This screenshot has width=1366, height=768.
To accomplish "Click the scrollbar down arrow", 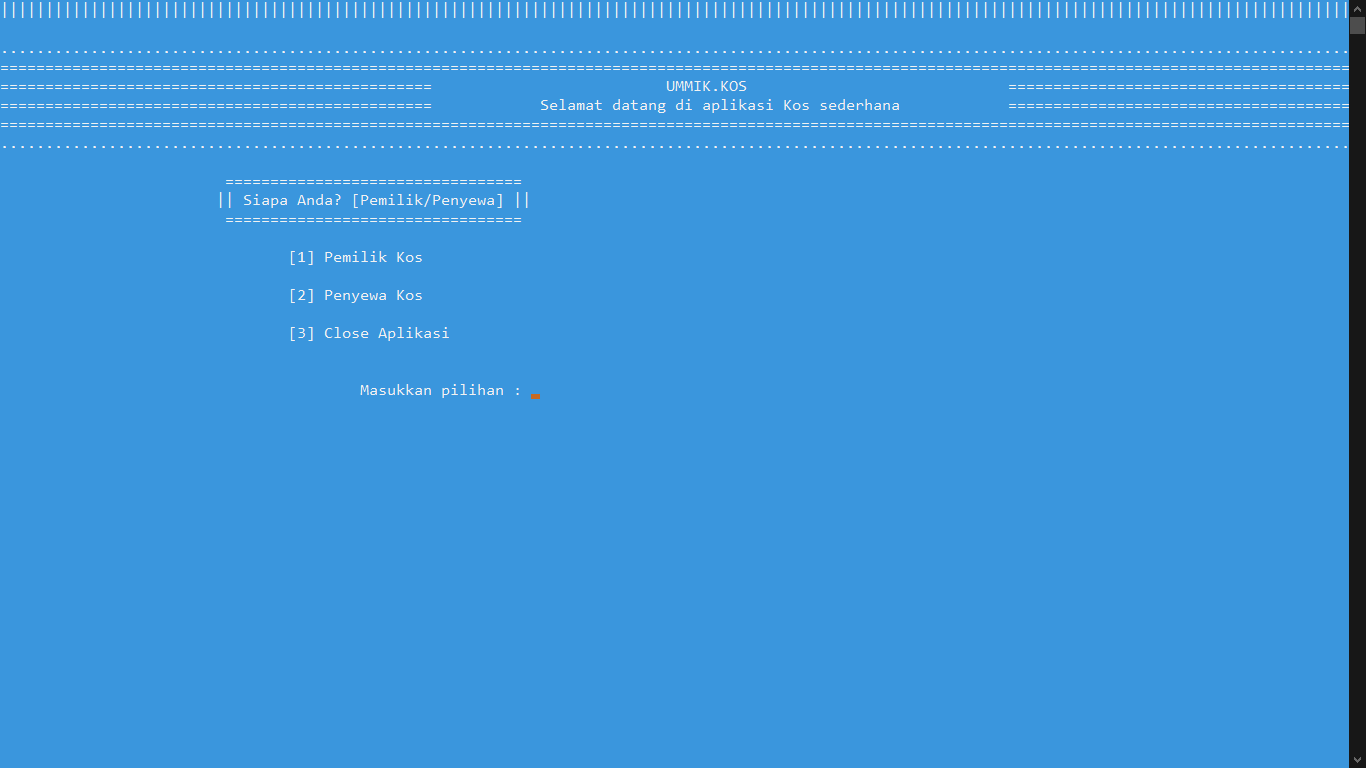I will point(1359,760).
